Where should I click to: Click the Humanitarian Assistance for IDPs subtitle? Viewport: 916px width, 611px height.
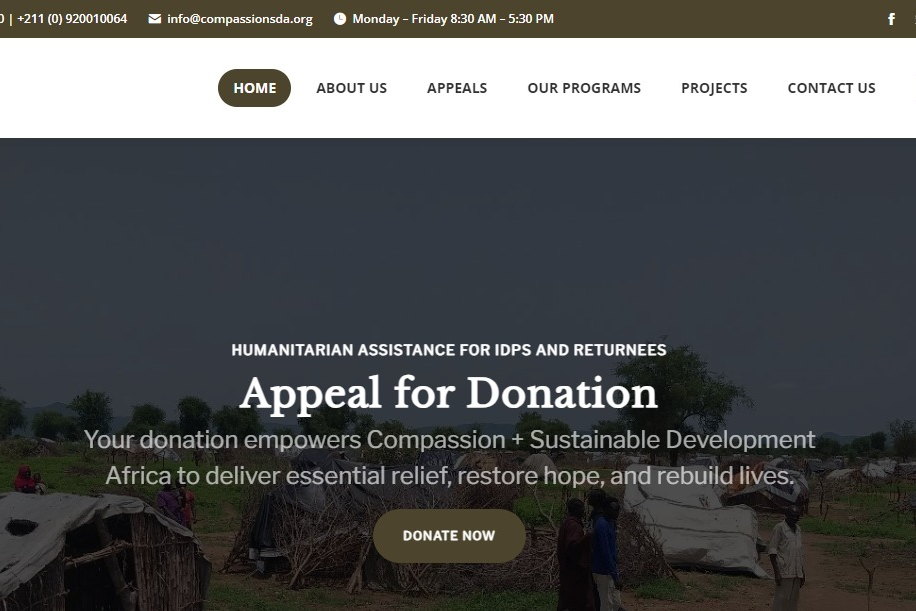tap(449, 350)
